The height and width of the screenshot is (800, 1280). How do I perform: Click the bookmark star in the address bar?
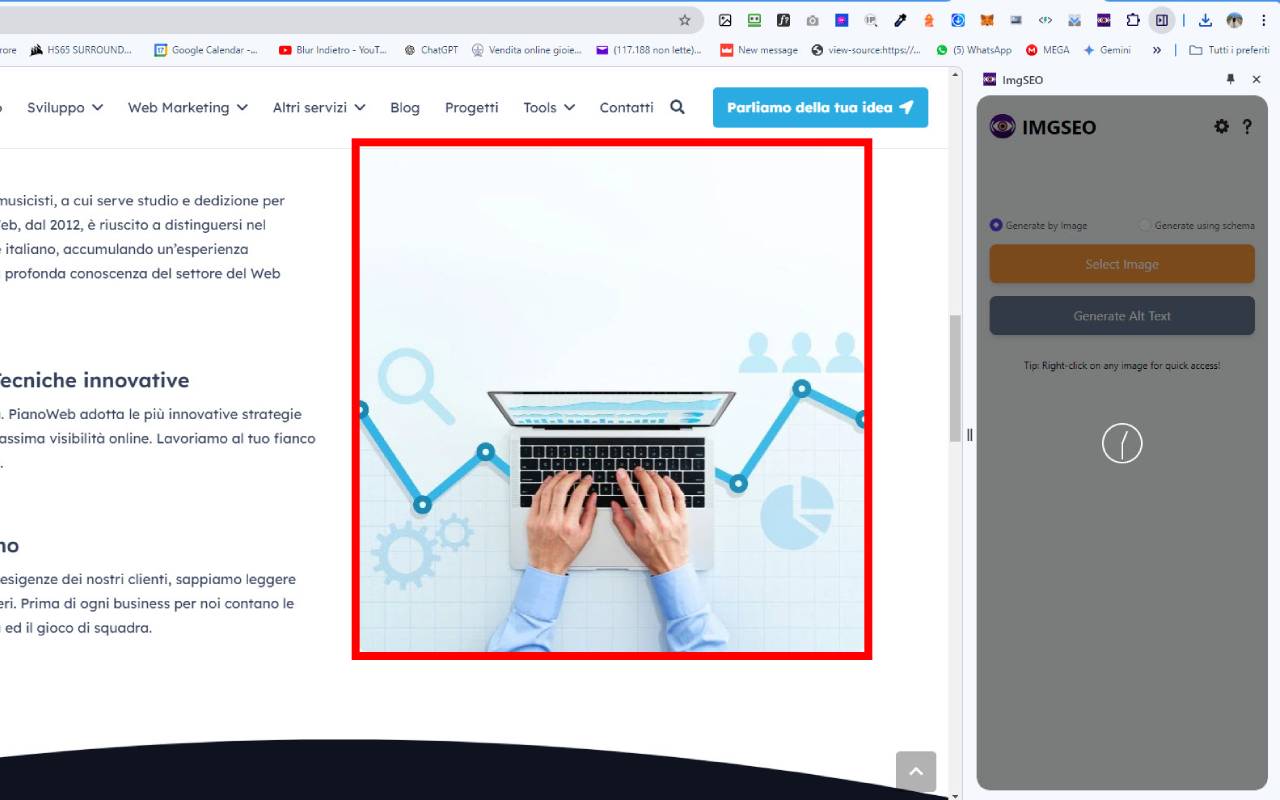click(684, 19)
